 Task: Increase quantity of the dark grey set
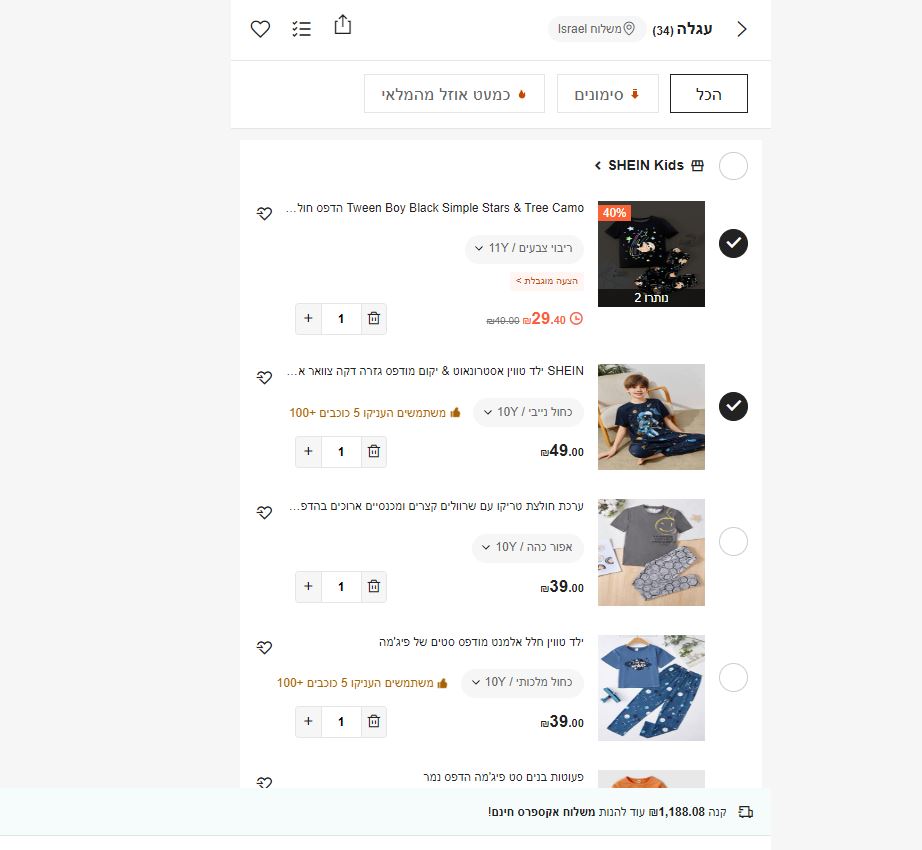pos(308,587)
